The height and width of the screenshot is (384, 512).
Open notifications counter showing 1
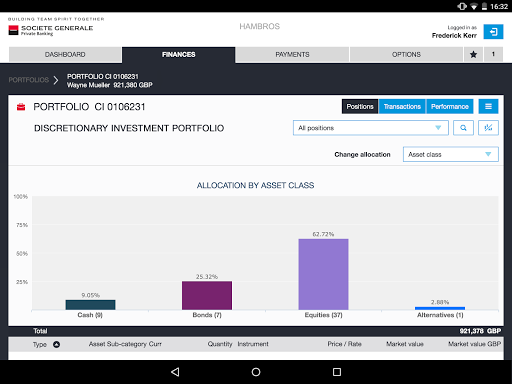(x=493, y=54)
